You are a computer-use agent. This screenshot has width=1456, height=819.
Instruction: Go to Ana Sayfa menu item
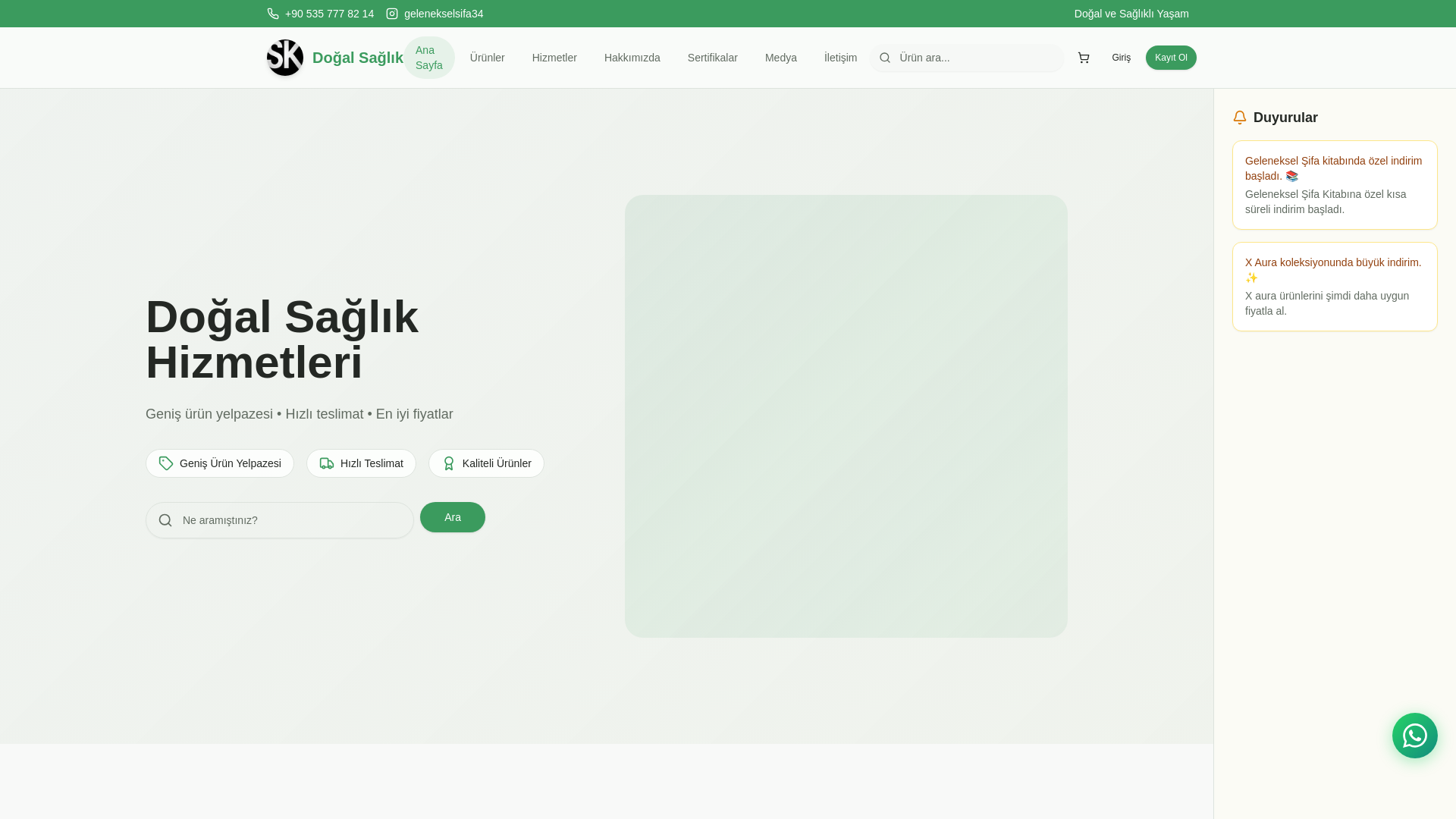429,58
